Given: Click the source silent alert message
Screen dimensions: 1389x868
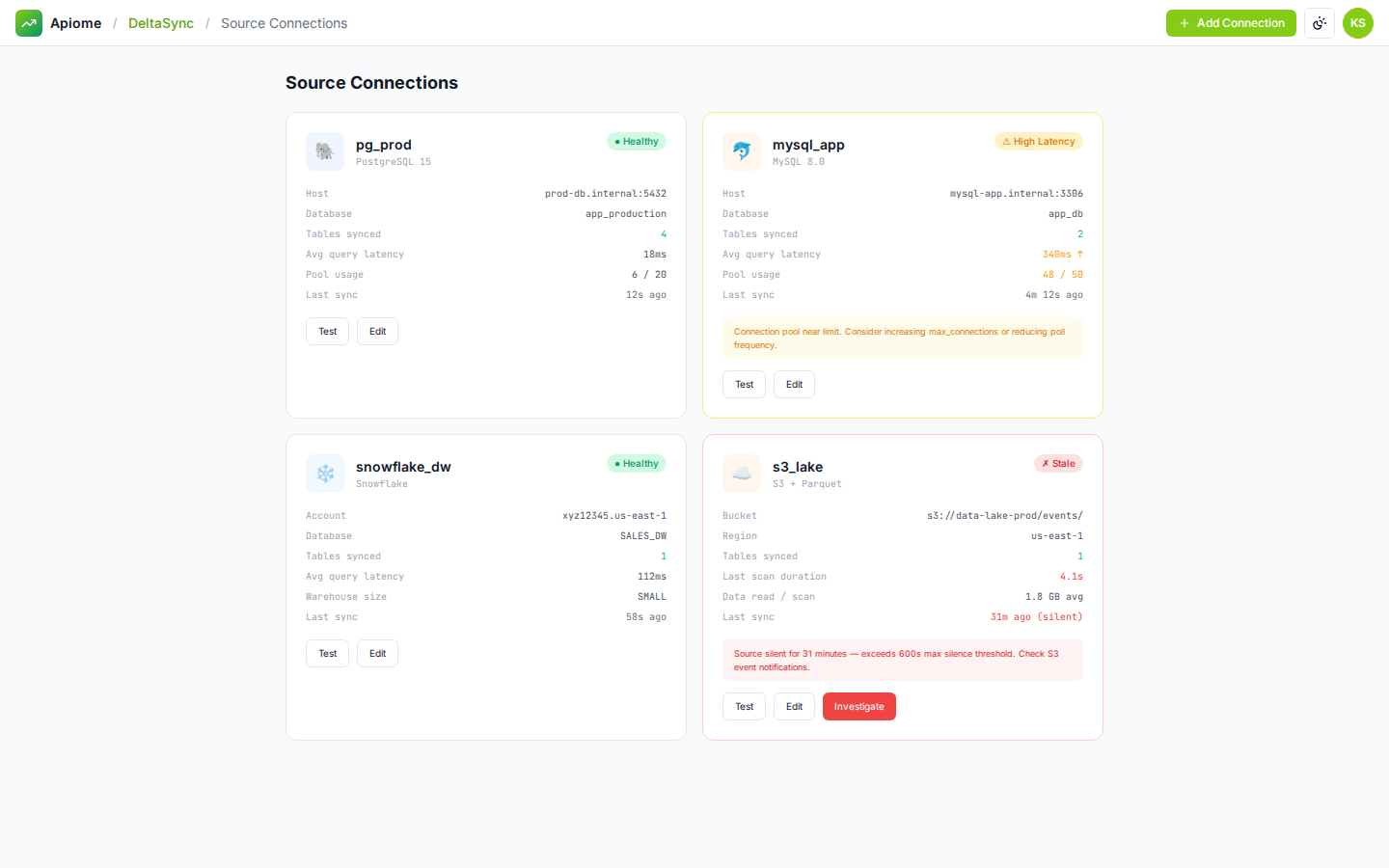Looking at the screenshot, I should [903, 661].
